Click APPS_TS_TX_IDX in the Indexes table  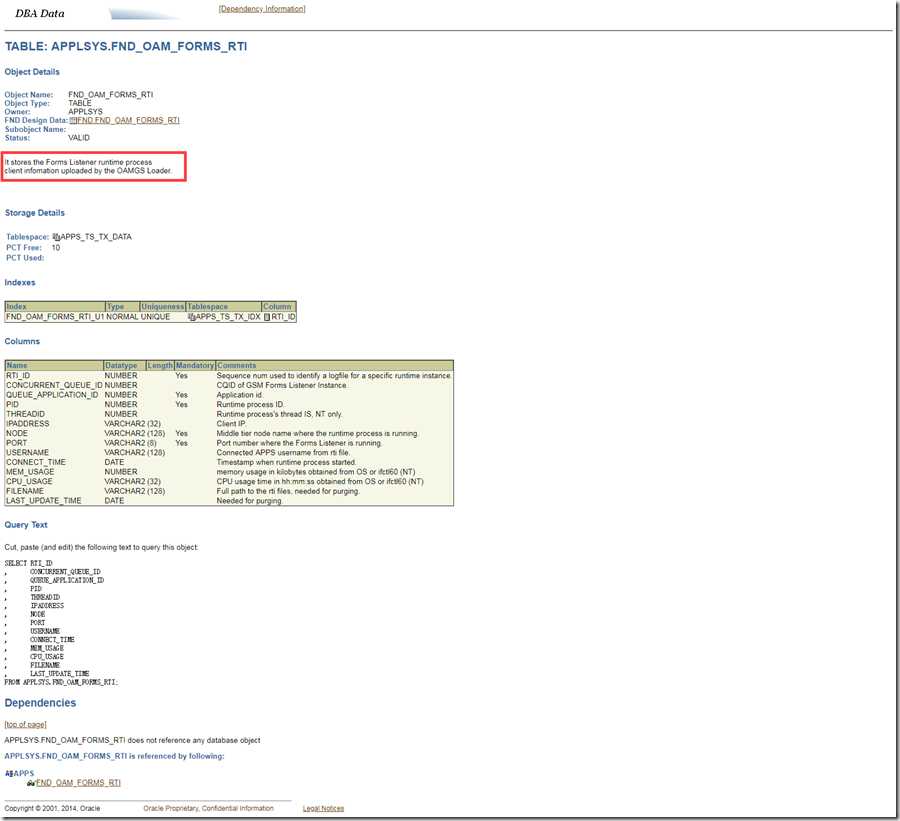[228, 317]
